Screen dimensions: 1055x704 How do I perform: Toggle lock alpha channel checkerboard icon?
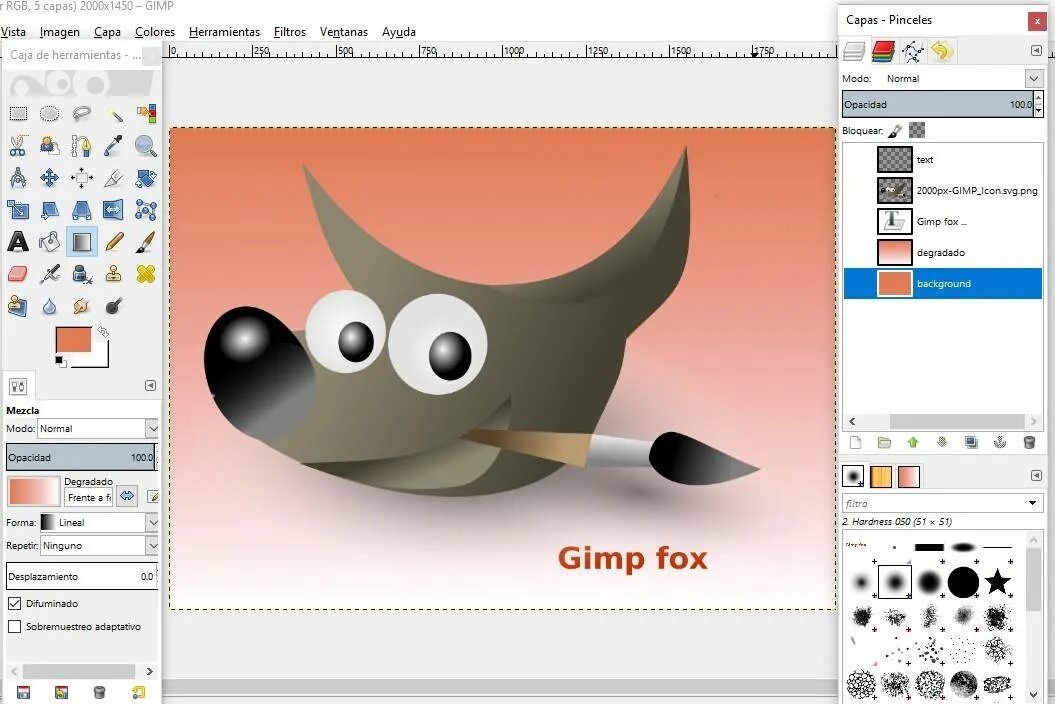point(917,129)
